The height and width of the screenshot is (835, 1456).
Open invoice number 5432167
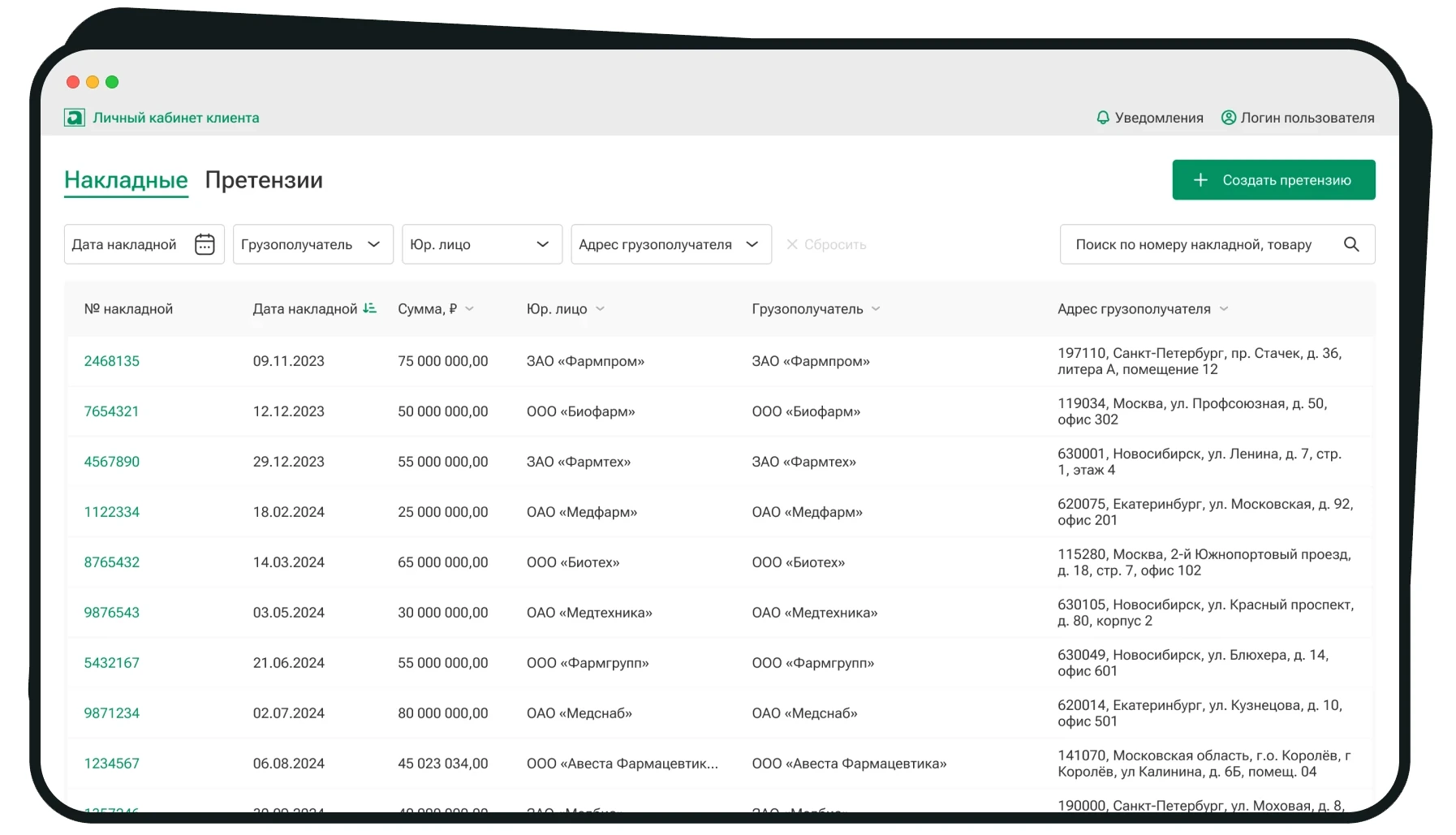point(112,663)
